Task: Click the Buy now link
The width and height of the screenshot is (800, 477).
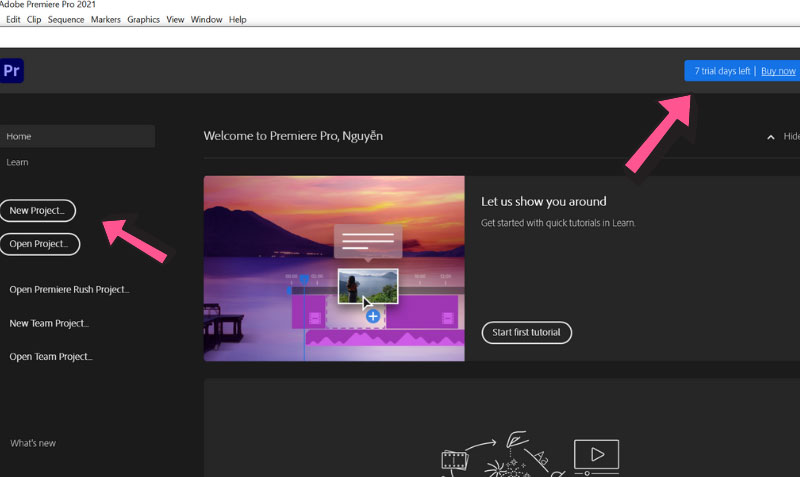Action: (778, 71)
